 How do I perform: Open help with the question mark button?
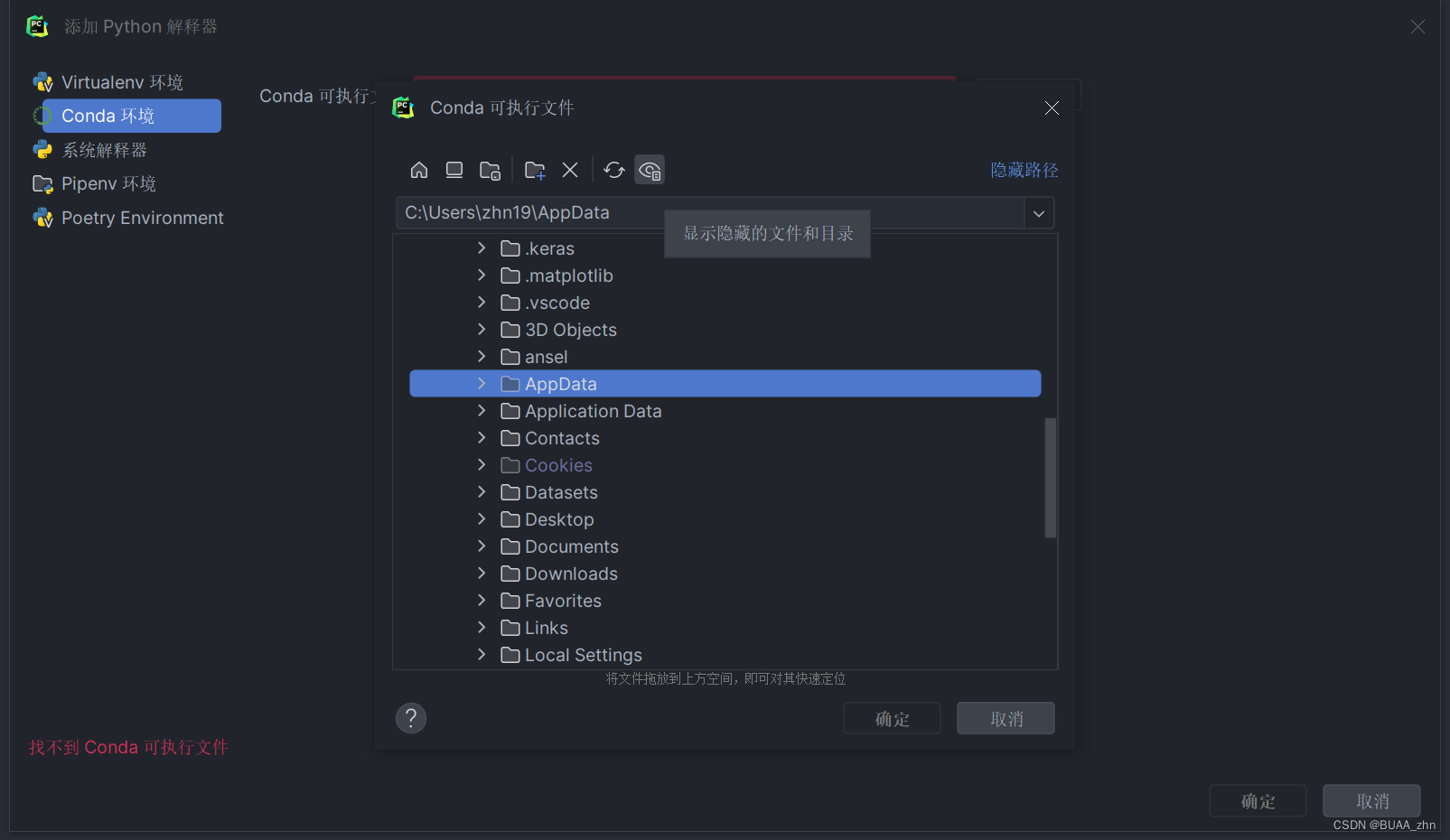tap(411, 718)
